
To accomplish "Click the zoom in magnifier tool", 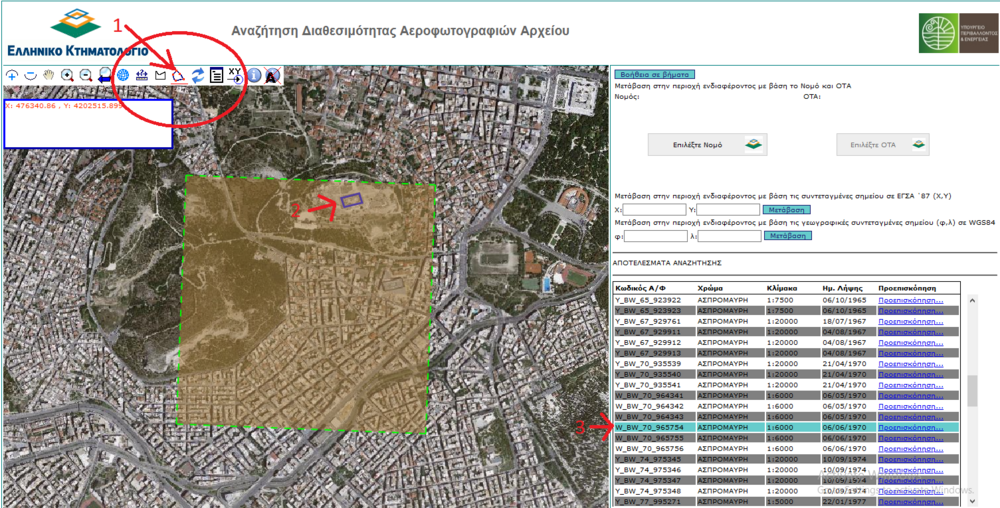I will coord(67,75).
